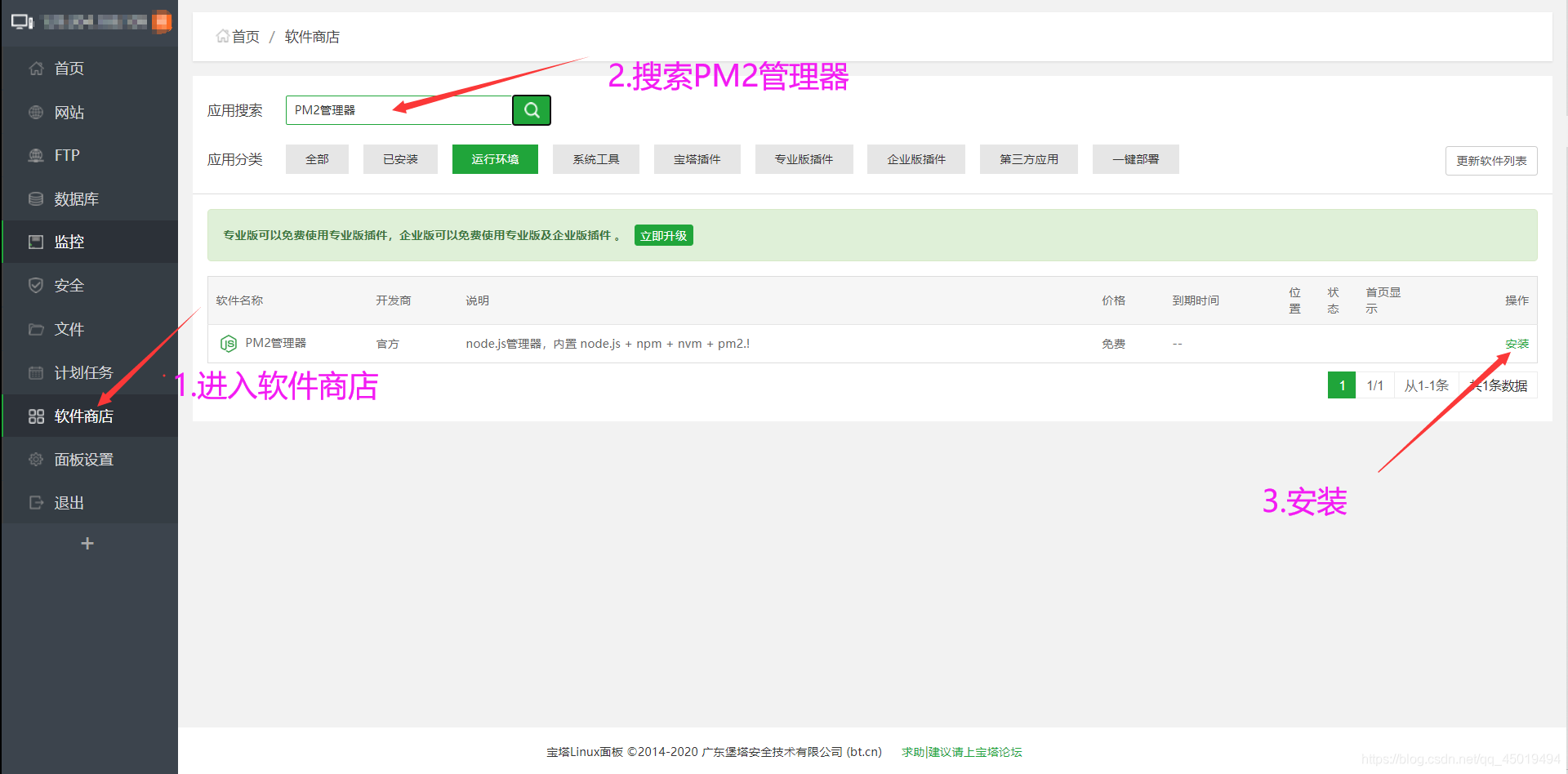Open the 监控 monitoring panel
The height and width of the screenshot is (774, 1568).
click(70, 242)
